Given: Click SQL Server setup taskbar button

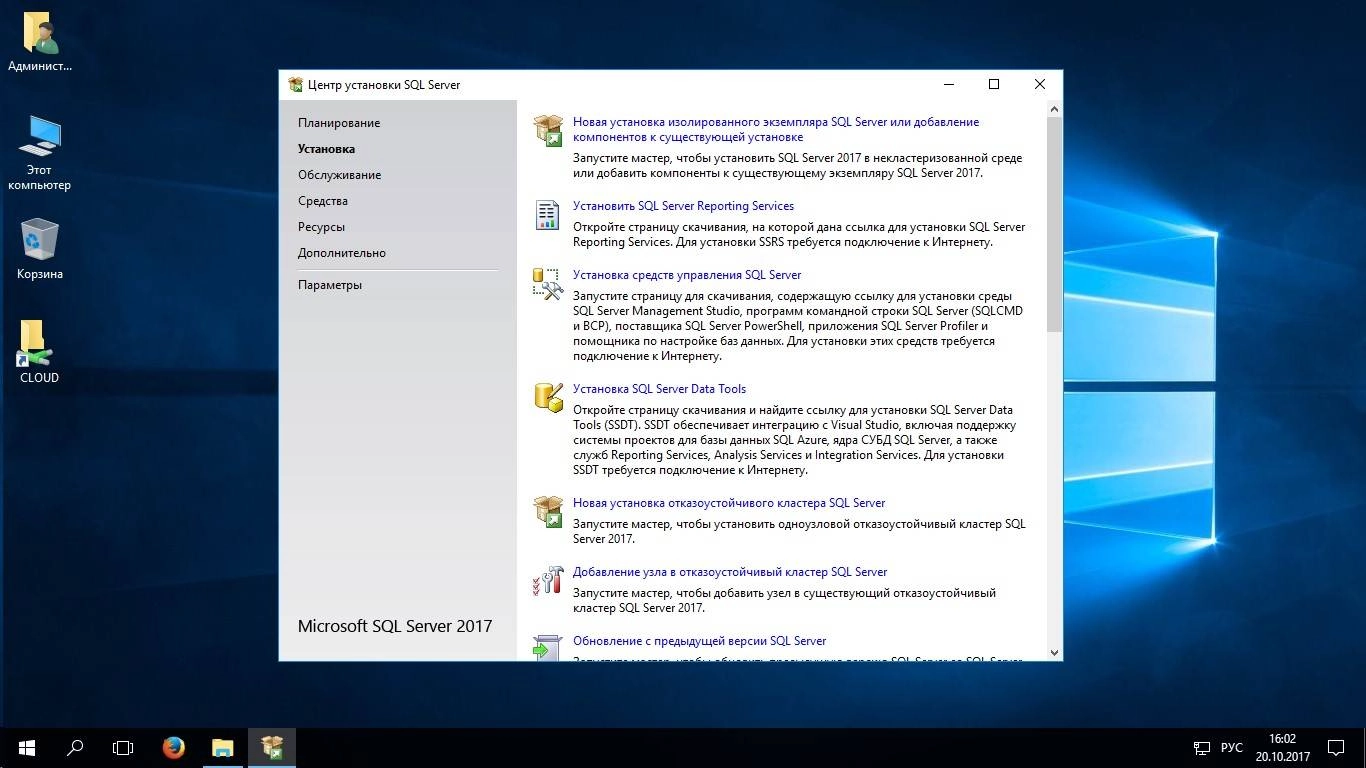Looking at the screenshot, I should tap(271, 747).
